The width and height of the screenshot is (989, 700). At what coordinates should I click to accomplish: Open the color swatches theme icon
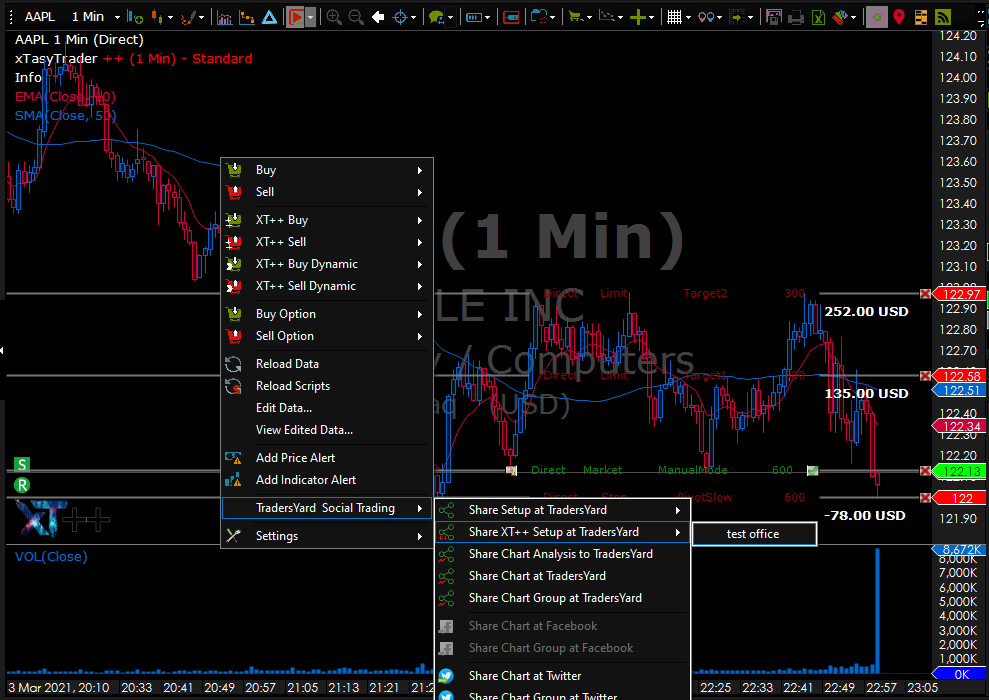pos(840,17)
